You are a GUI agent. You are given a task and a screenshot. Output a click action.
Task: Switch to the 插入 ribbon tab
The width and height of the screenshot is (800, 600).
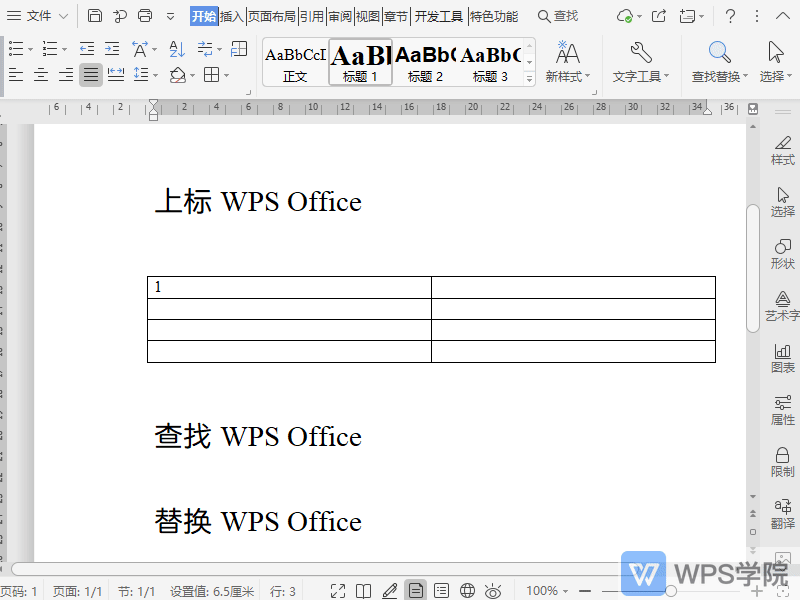[x=231, y=16]
